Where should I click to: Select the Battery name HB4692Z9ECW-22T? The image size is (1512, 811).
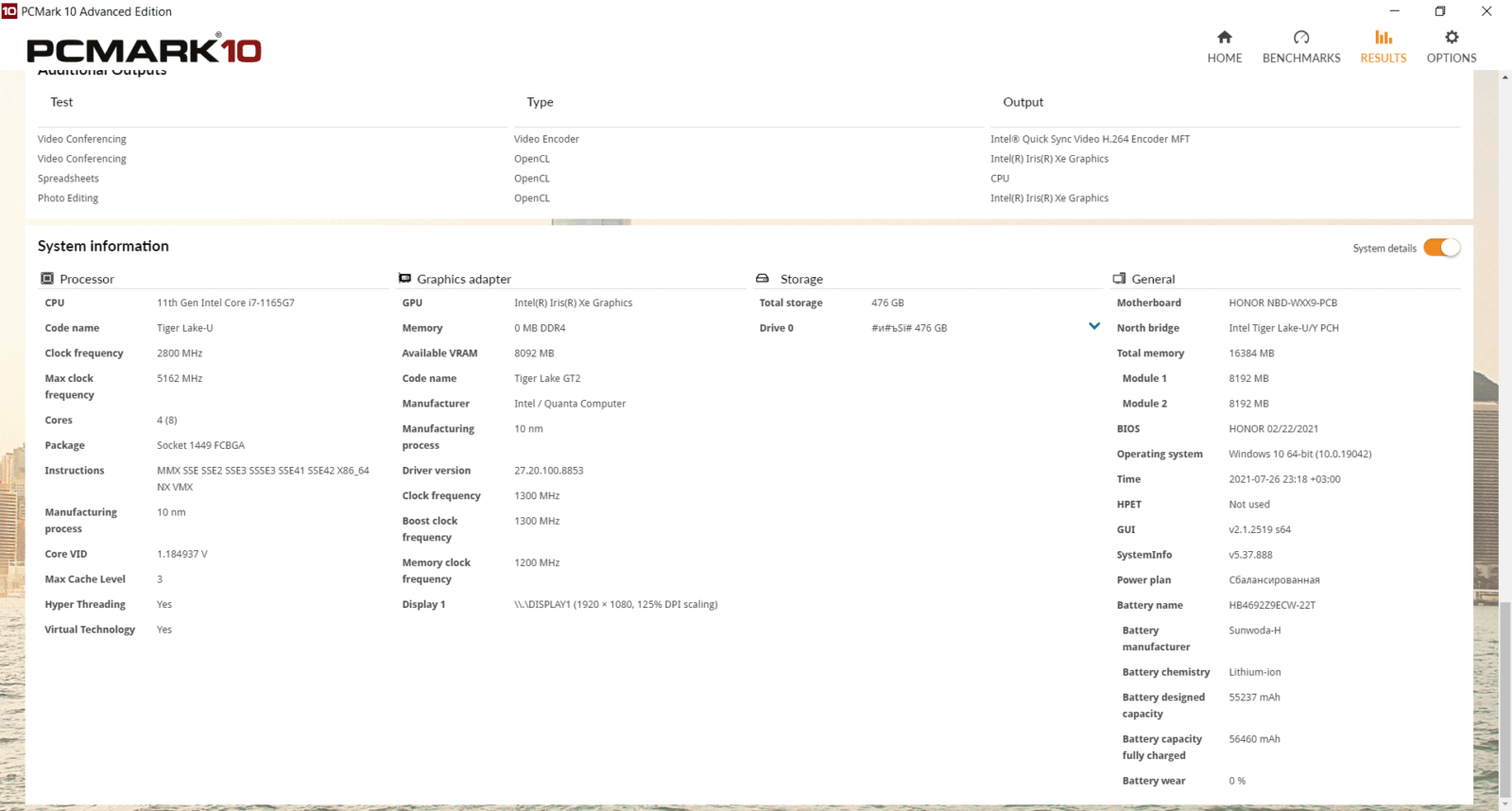(x=1272, y=606)
